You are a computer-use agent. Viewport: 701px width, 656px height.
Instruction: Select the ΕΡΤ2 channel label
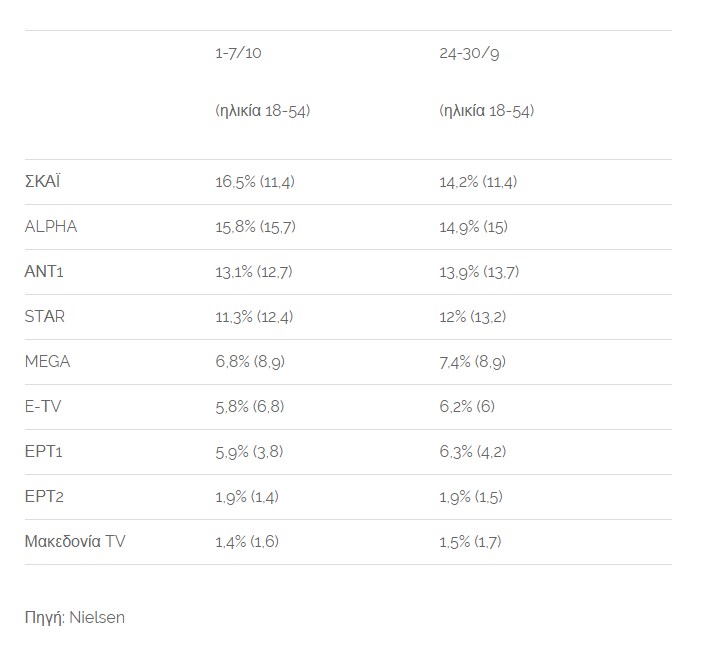pos(44,497)
